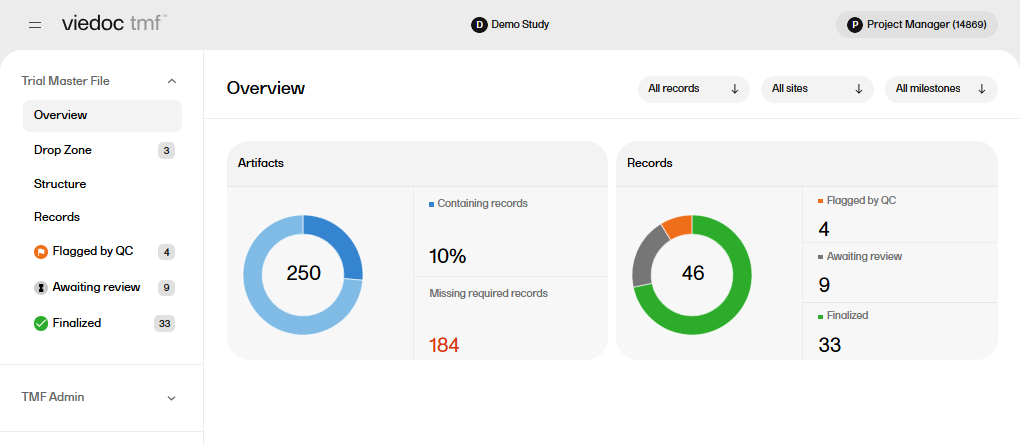Click the Artifacts donut chart center 250
This screenshot has height=446, width=1020.
point(303,273)
